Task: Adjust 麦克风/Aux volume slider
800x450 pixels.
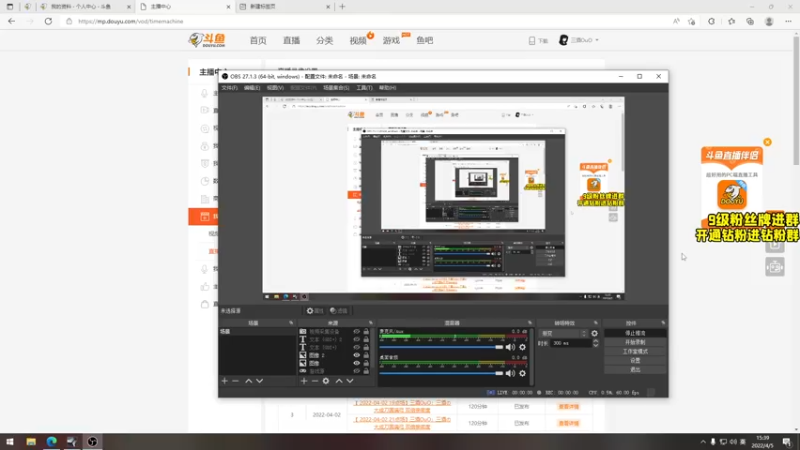Action: pyautogui.click(x=441, y=347)
